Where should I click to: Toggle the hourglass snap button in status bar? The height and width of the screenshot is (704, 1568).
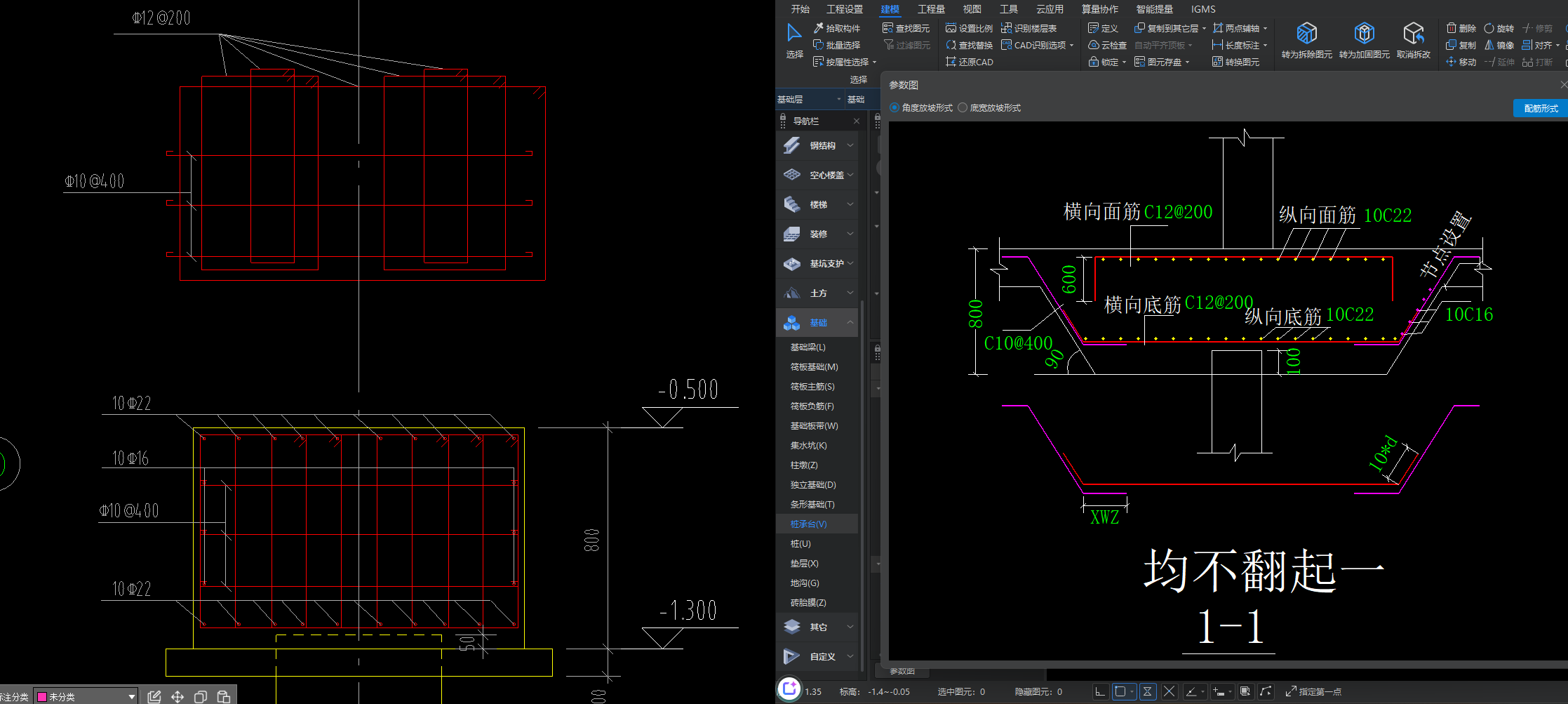[1147, 691]
